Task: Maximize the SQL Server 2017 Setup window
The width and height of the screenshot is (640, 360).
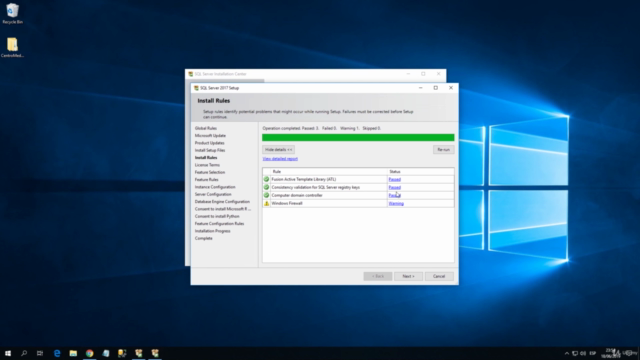Action: 436,88
